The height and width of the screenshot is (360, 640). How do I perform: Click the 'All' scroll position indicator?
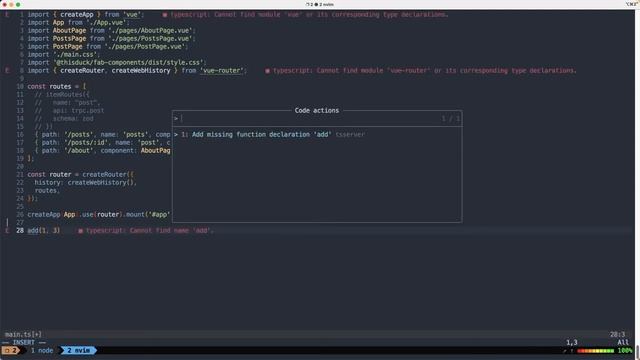[623, 342]
